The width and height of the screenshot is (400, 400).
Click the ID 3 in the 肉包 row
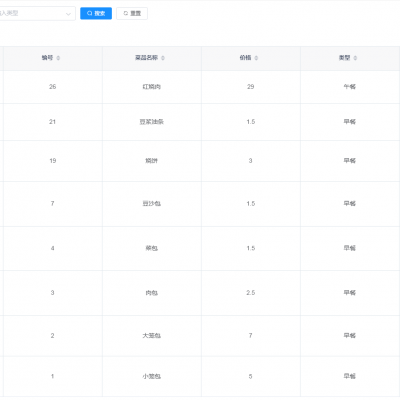coord(52,293)
